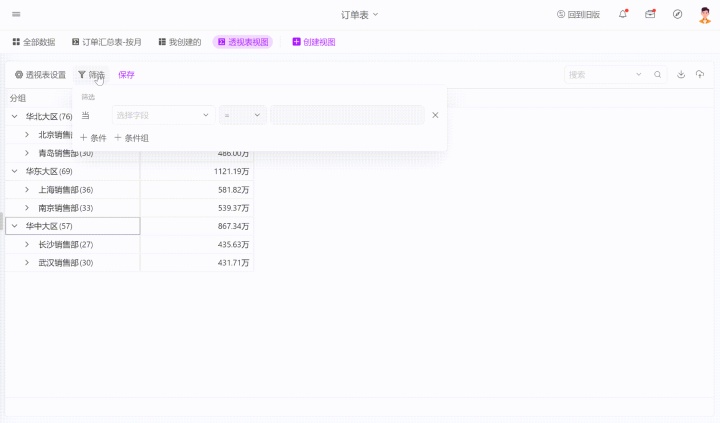Expand the 武汉销售部 row
Viewport: 720px width, 423px height.
(x=27, y=263)
